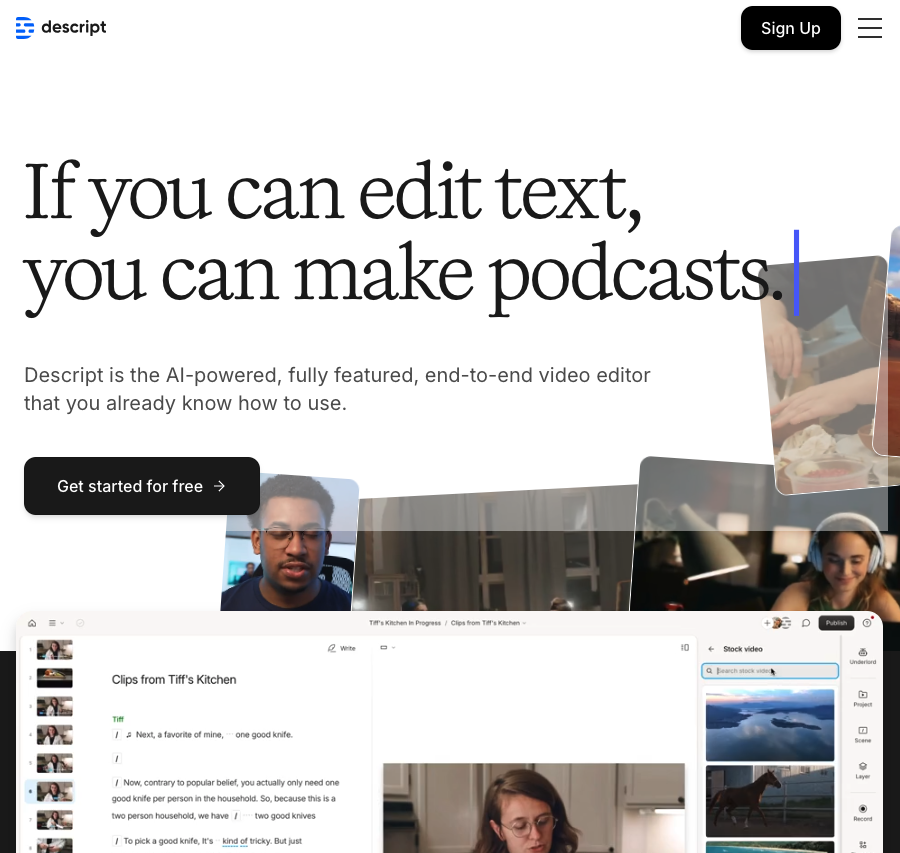The height and width of the screenshot is (853, 900).
Task: Go back using the Stock video arrow
Action: point(711,649)
